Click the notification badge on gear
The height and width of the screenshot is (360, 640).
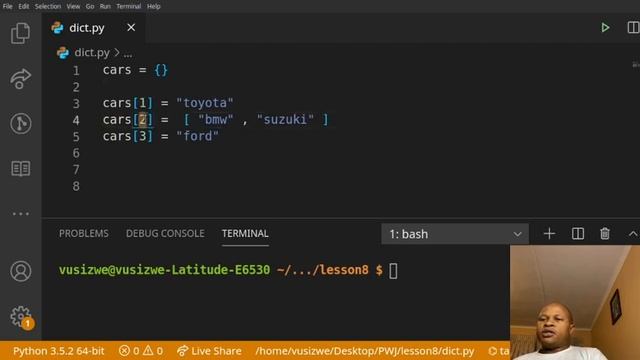(x=27, y=324)
